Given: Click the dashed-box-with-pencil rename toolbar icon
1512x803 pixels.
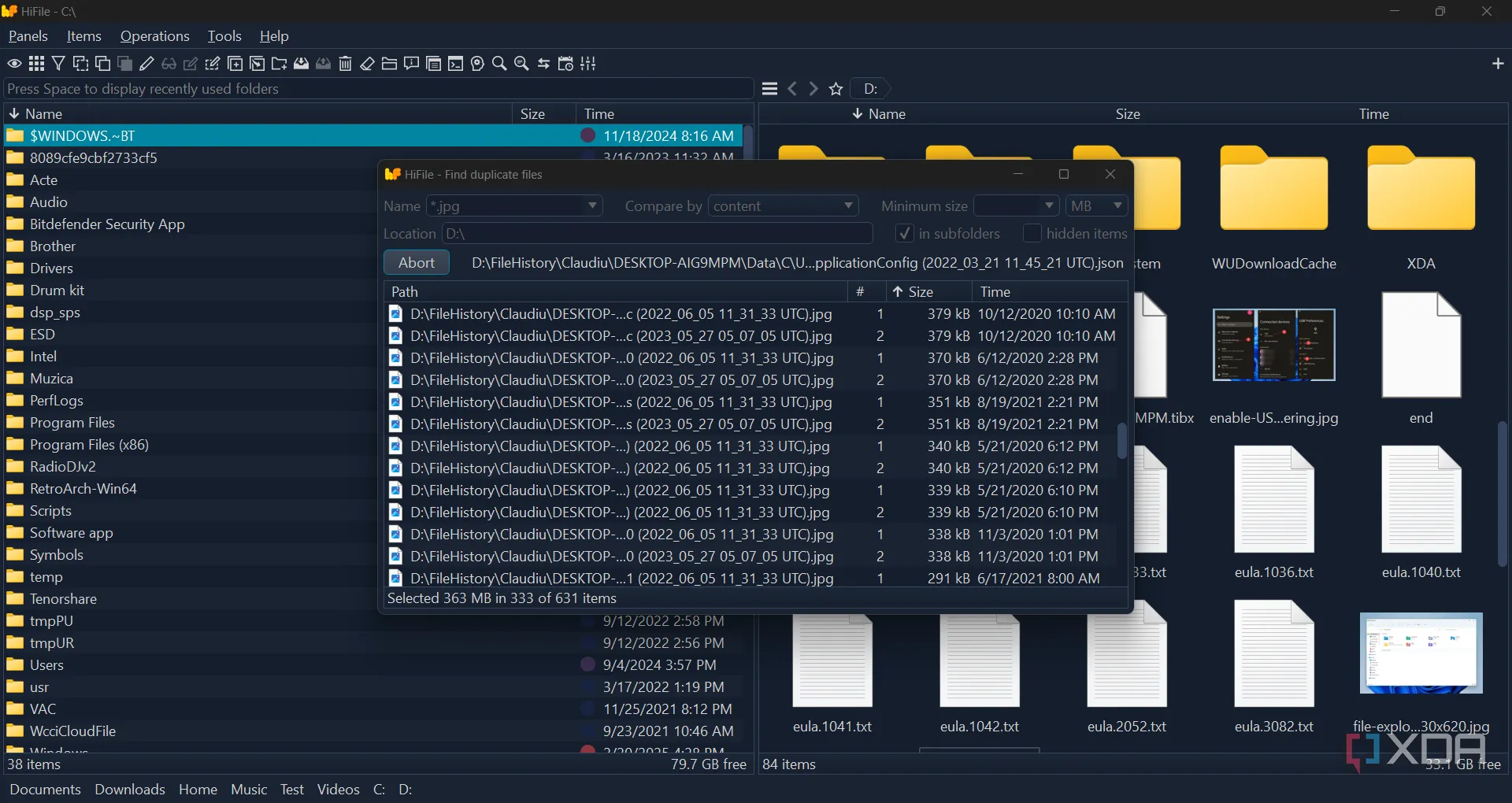Looking at the screenshot, I should tap(213, 64).
